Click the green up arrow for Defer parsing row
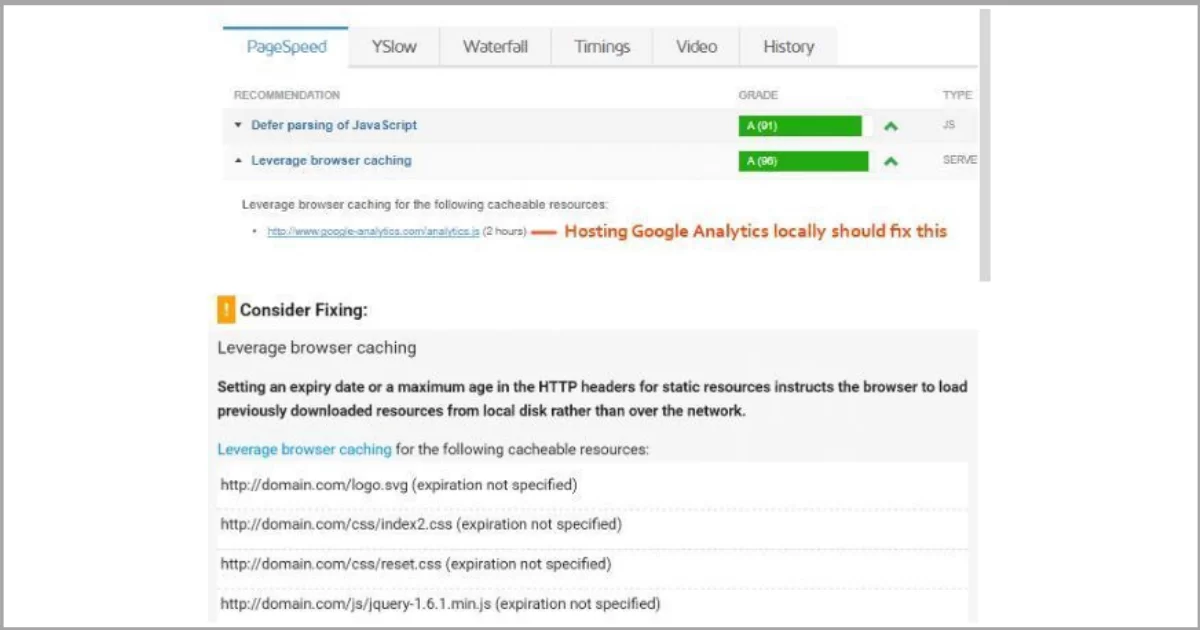The width and height of the screenshot is (1200, 630). point(890,126)
